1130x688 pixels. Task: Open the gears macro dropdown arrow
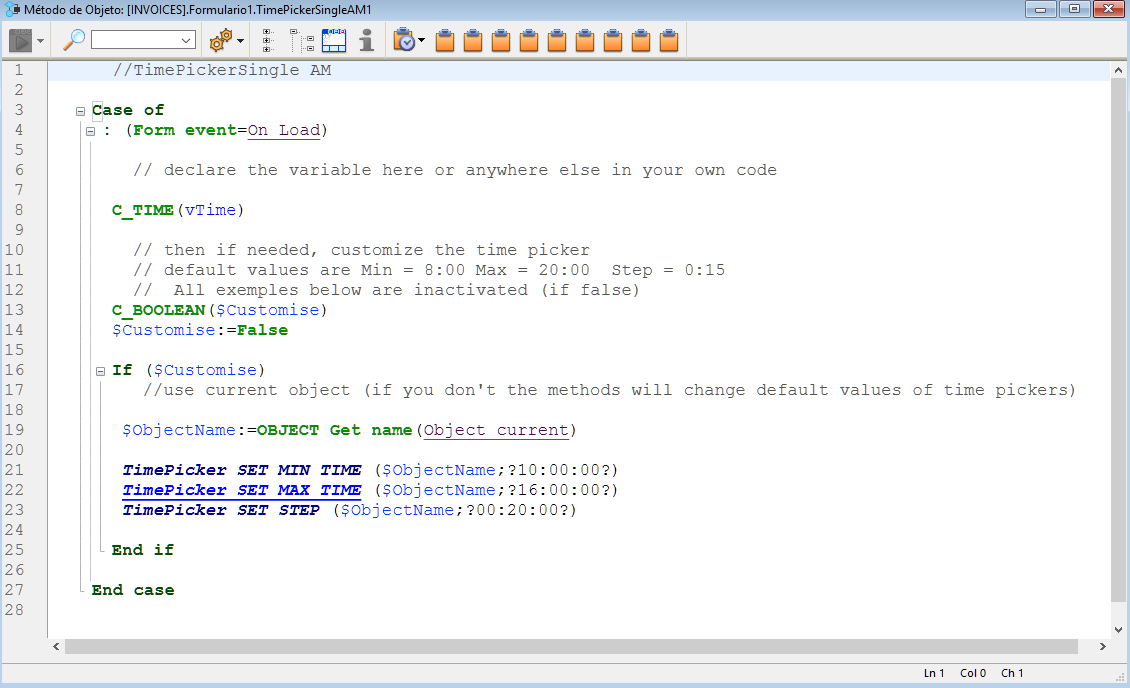[x=241, y=41]
